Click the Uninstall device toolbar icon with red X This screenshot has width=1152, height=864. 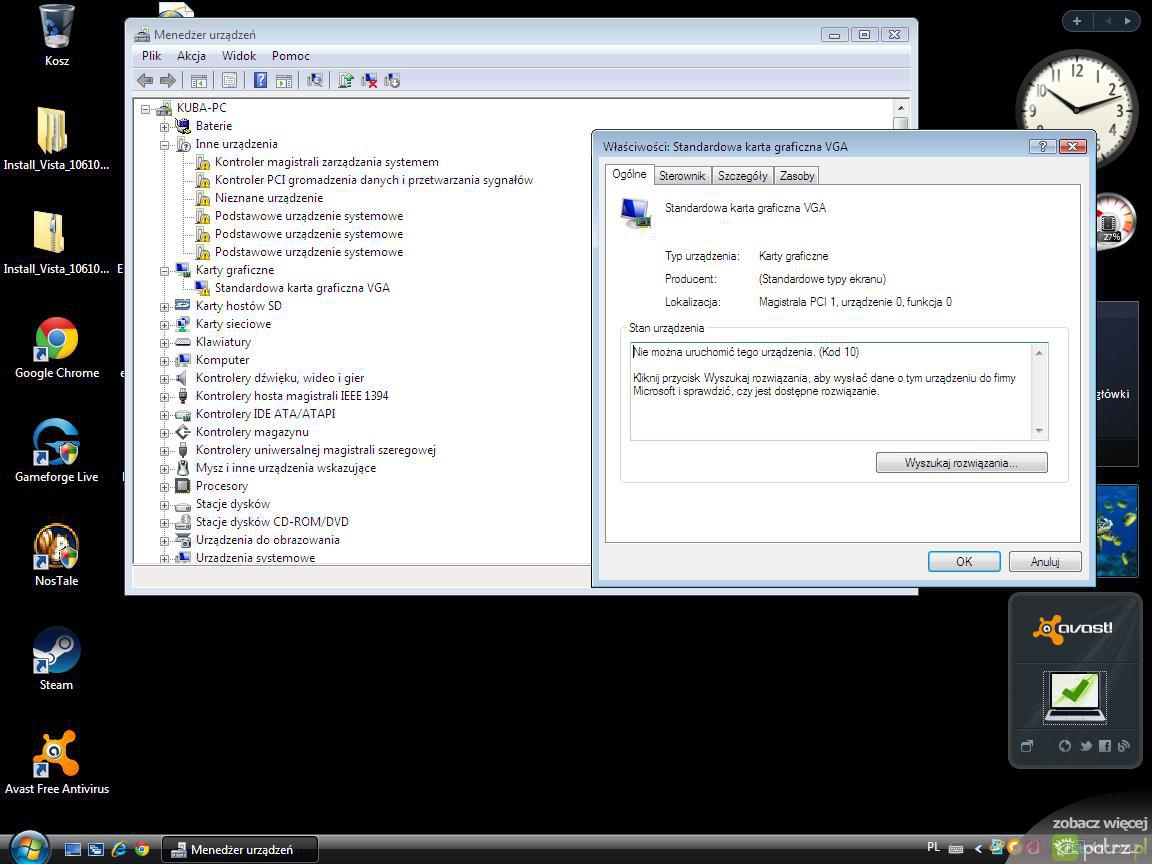tap(369, 80)
